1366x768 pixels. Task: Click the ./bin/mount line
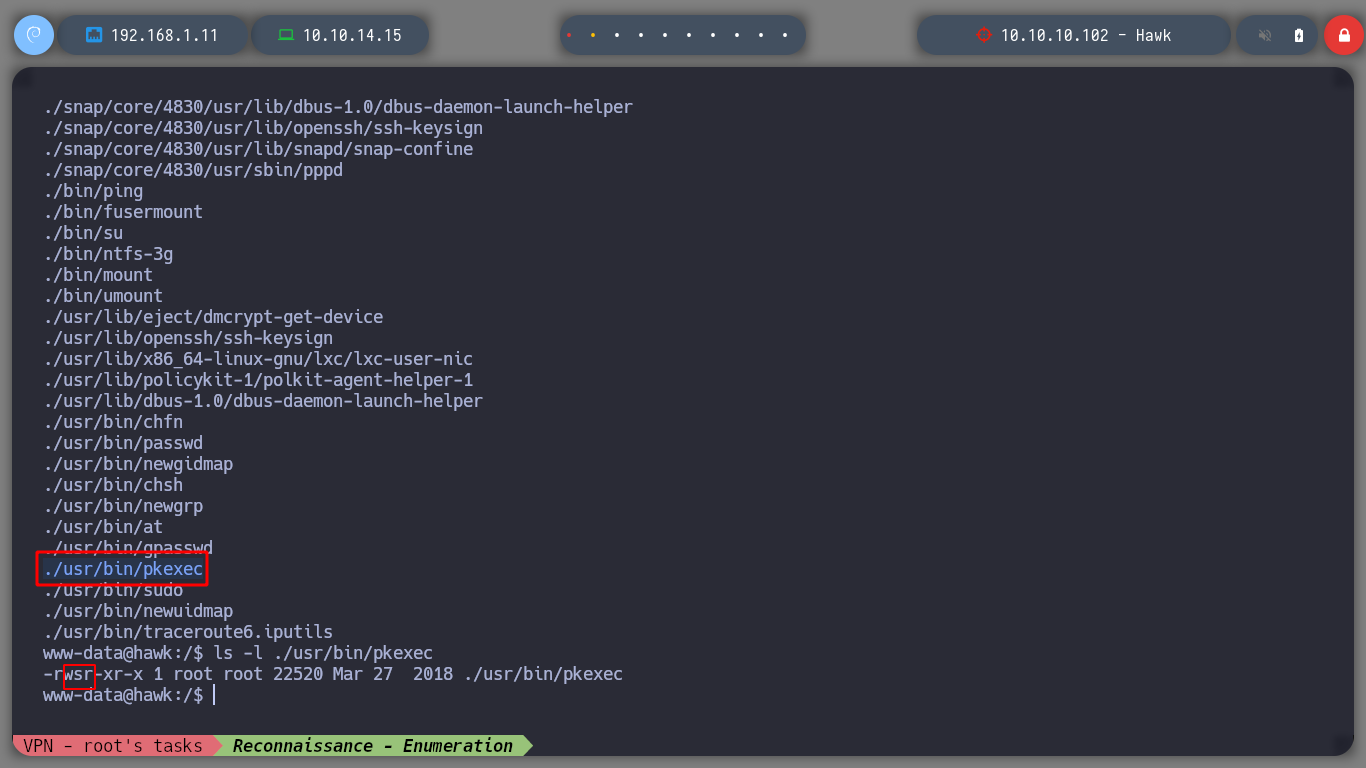[x=98, y=275]
